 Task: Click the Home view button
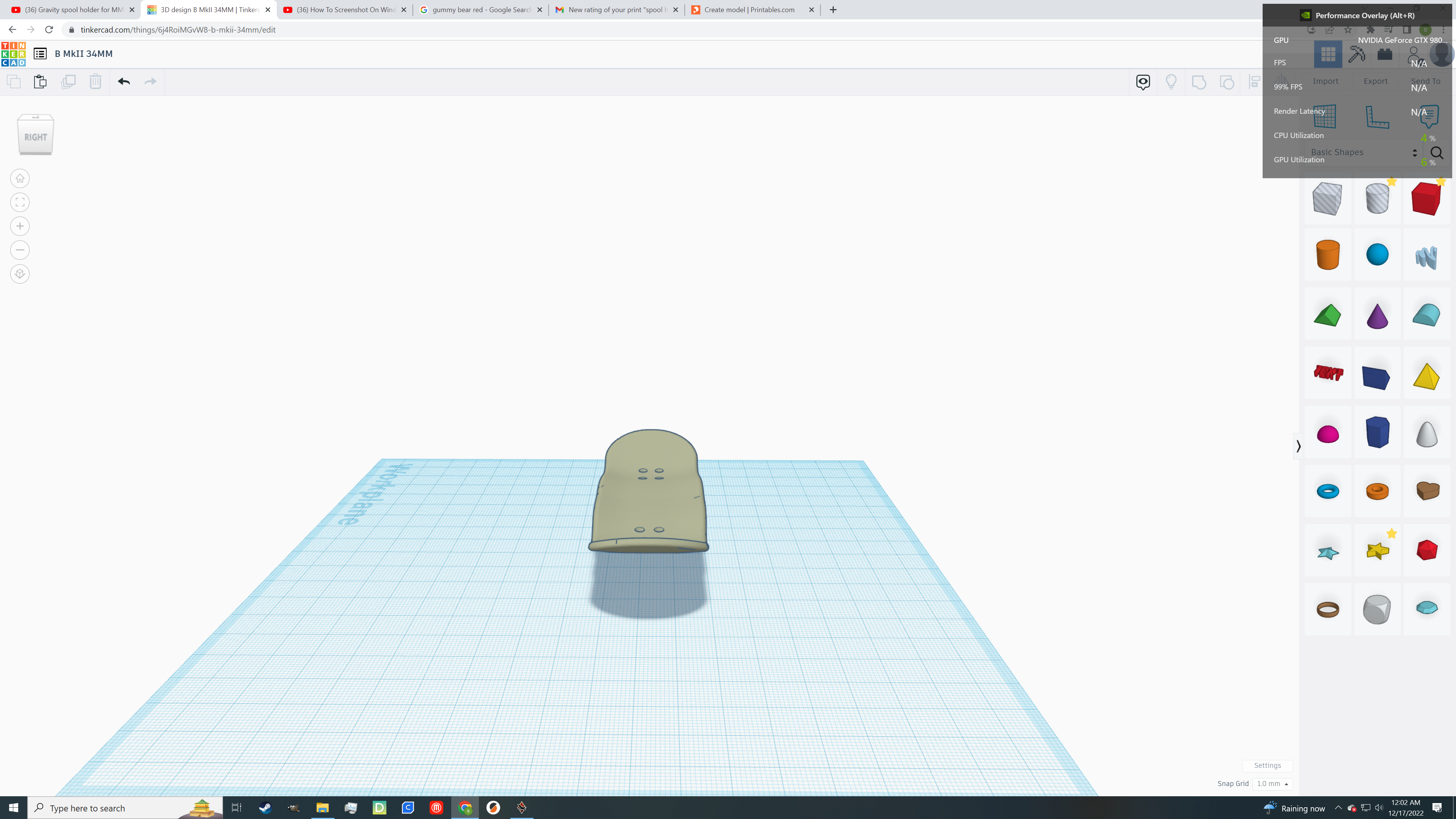coord(20,179)
